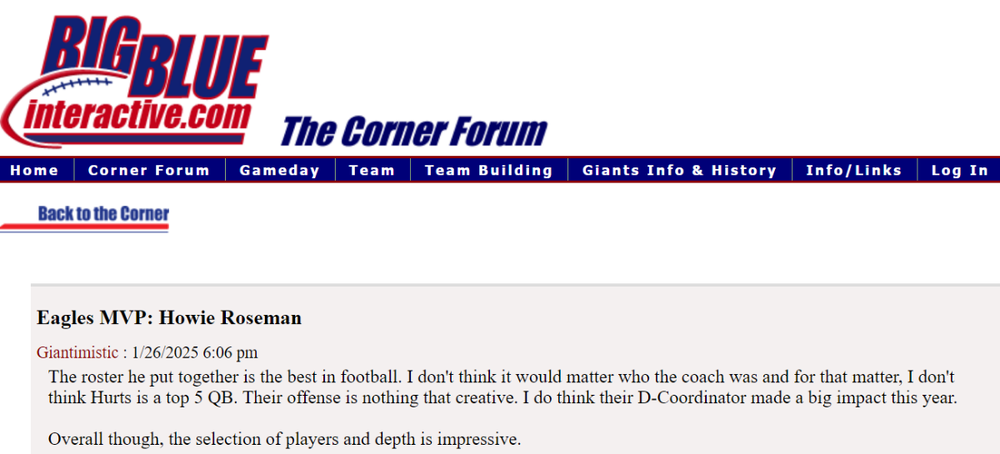Select the Team menu item
Viewport: 1000px width, 454px height.
pos(372,170)
